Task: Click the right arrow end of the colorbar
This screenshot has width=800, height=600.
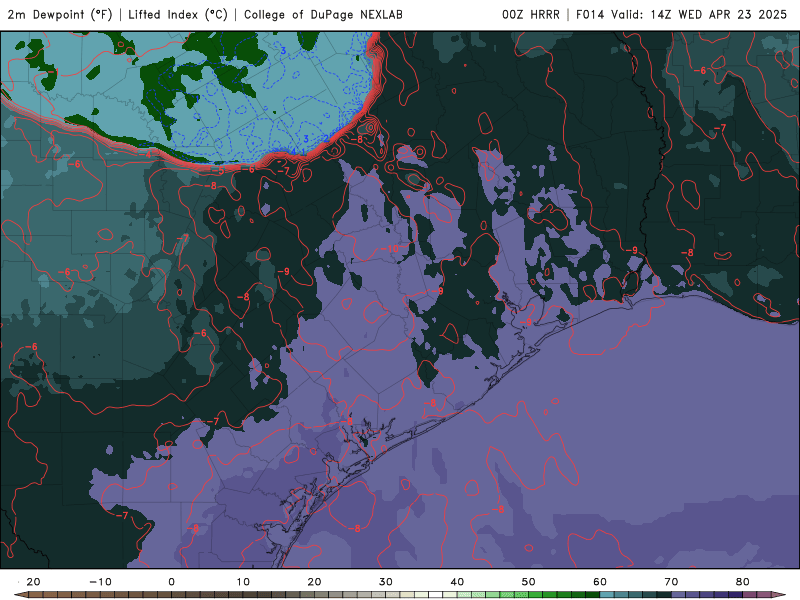Action: click(779, 594)
